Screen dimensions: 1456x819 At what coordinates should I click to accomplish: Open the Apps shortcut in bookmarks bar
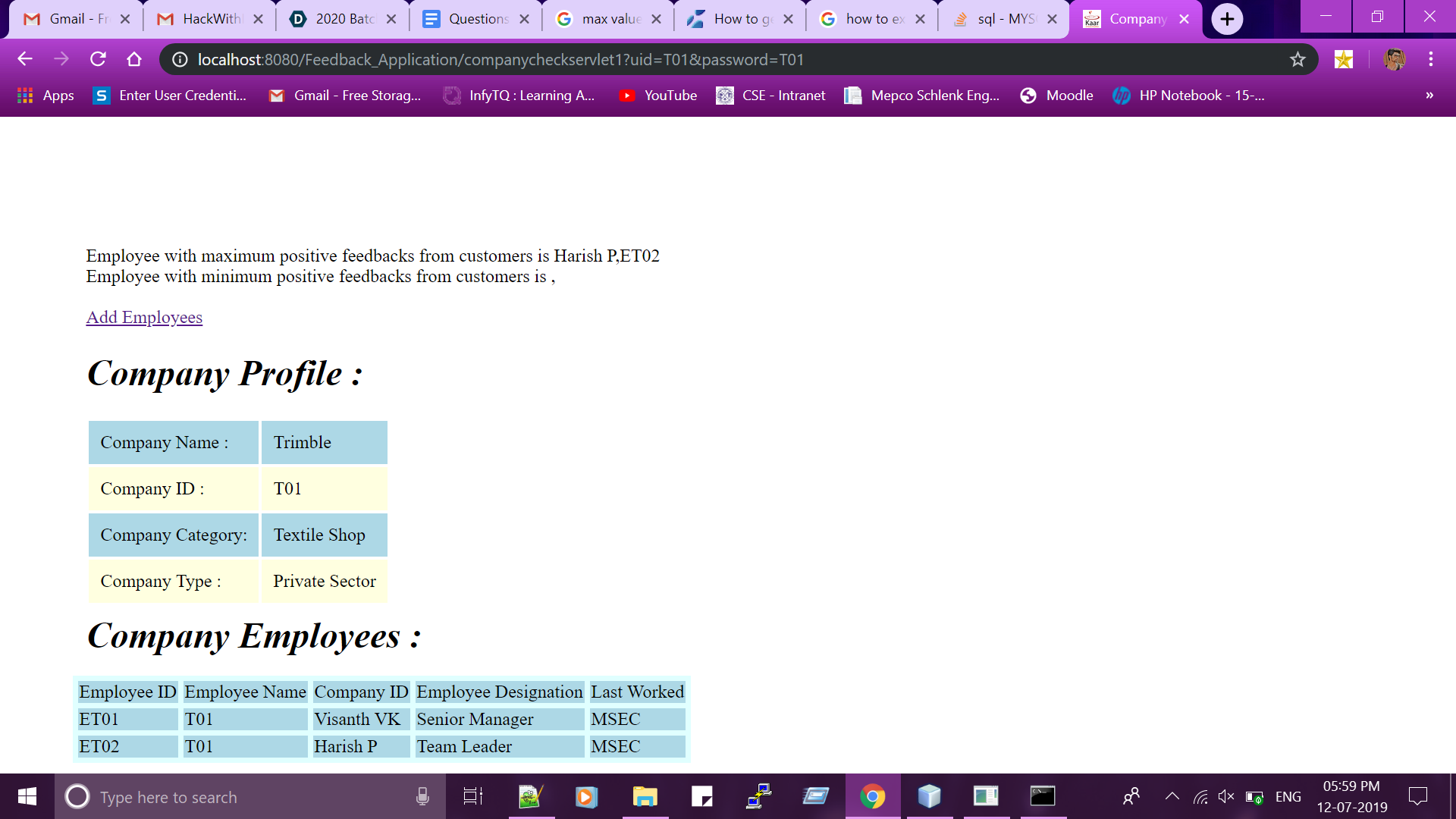coord(45,96)
